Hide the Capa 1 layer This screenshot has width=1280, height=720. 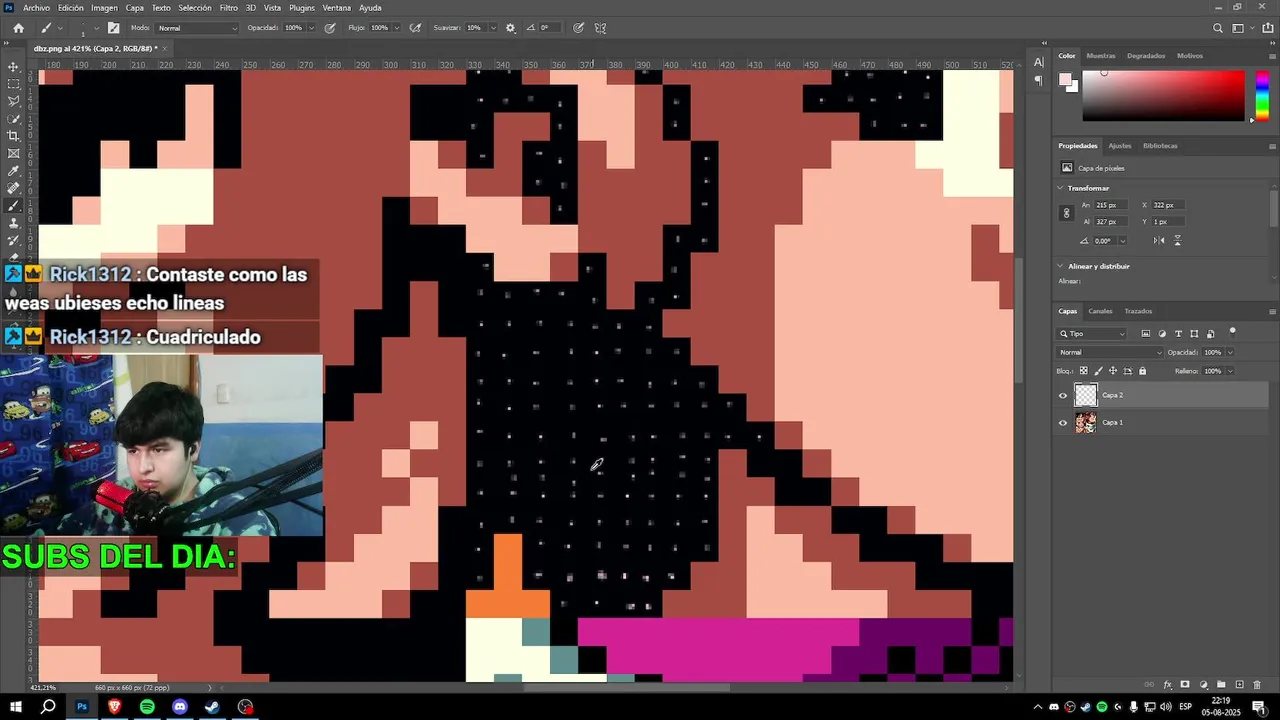(1063, 423)
